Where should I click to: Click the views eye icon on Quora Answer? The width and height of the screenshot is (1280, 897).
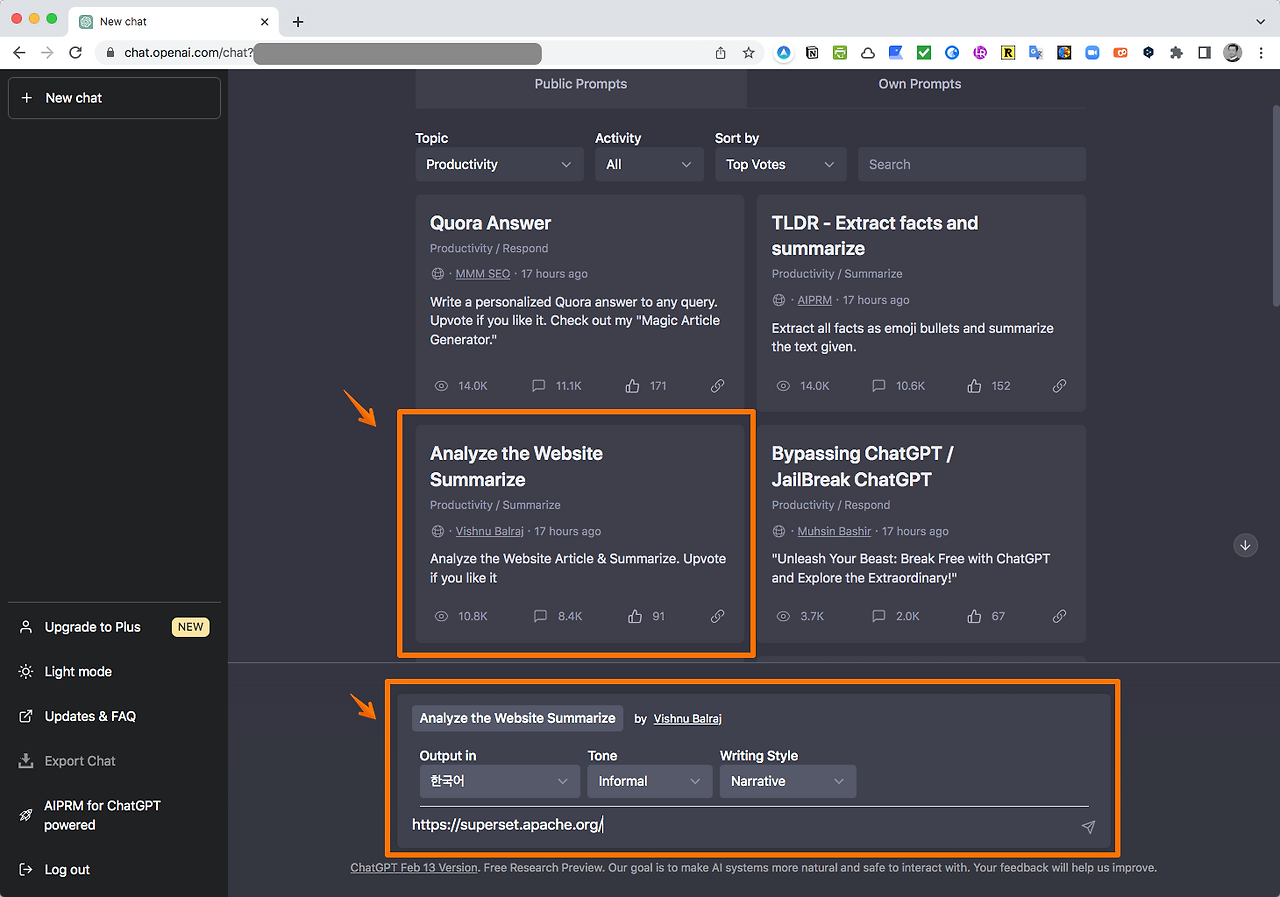[442, 386]
